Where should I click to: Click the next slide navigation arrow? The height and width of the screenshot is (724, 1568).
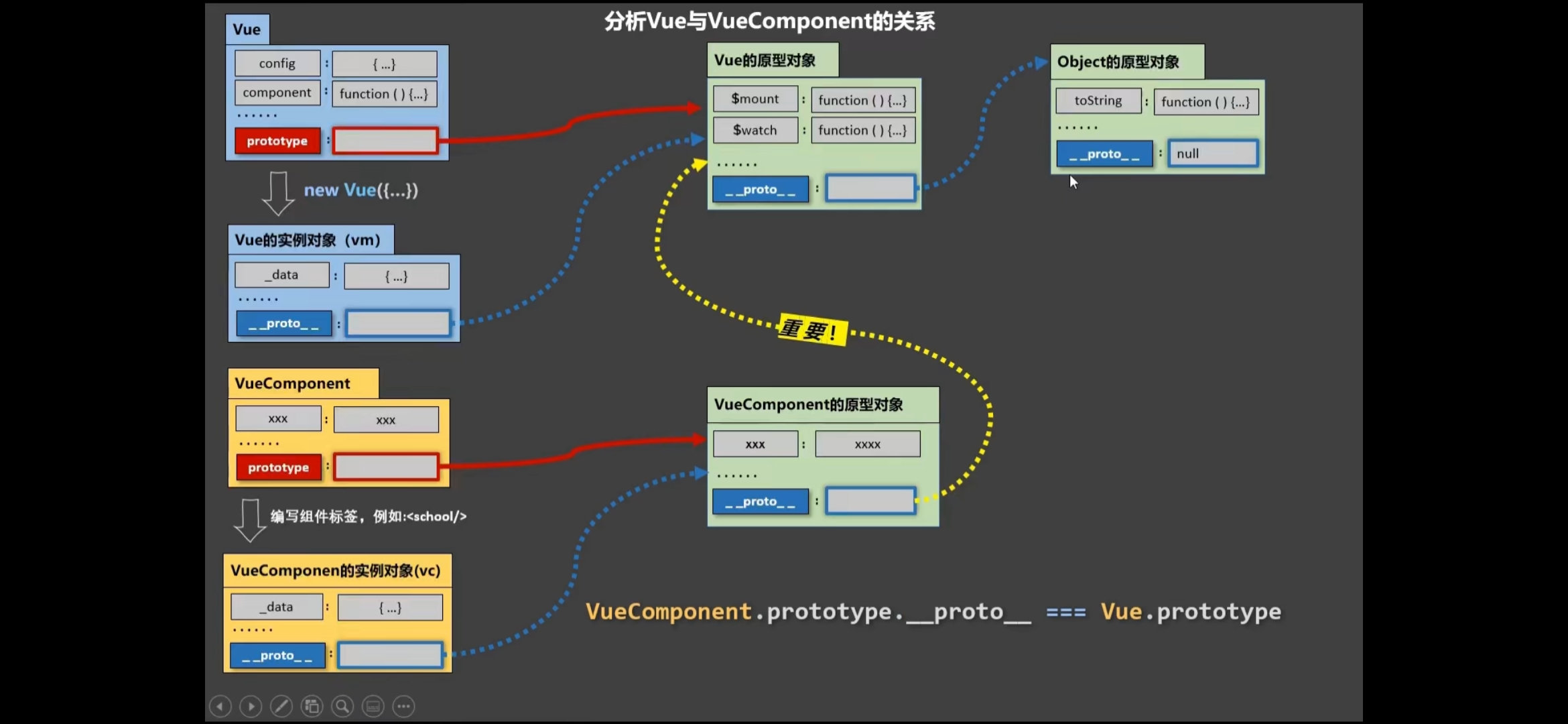click(251, 707)
